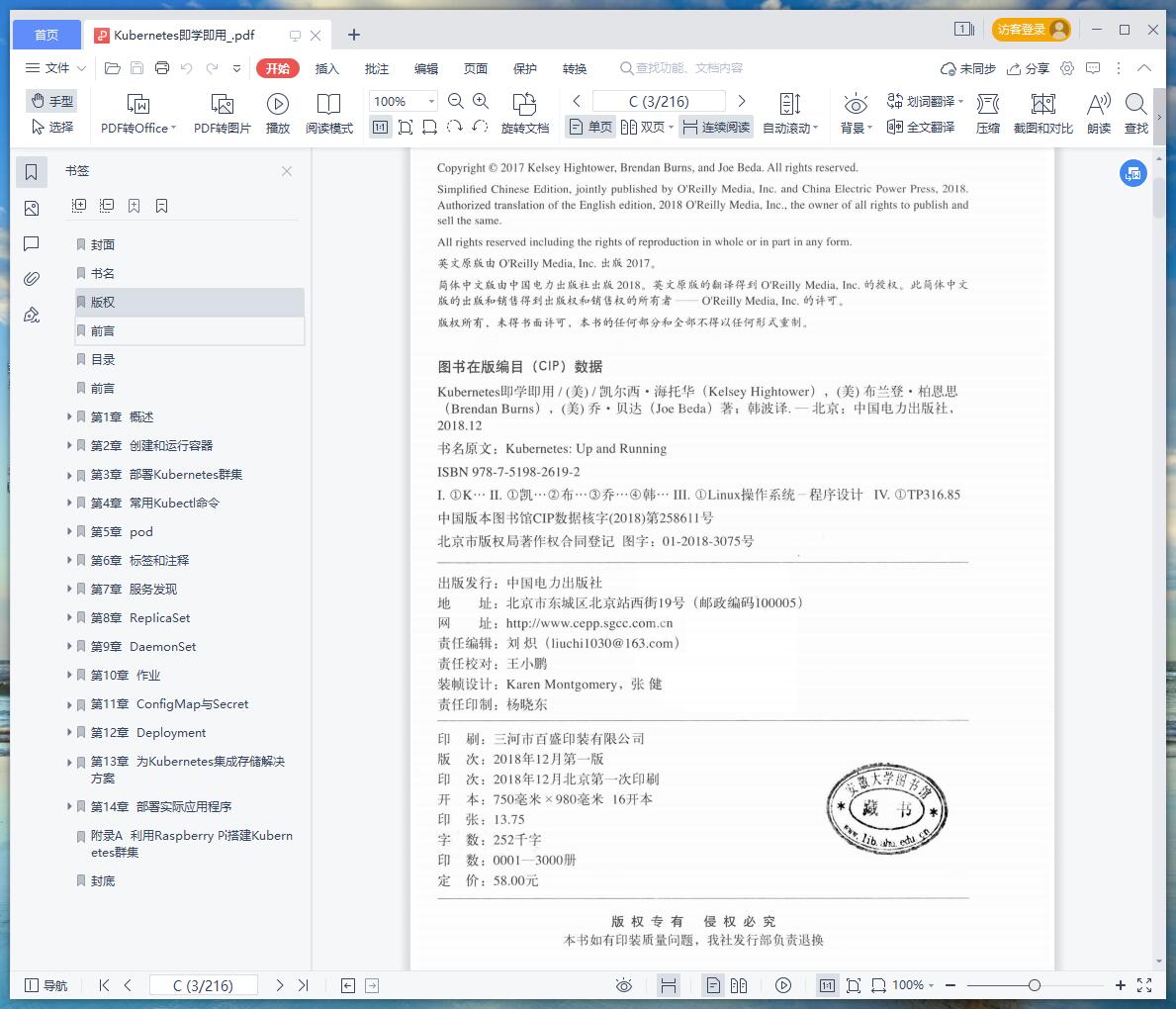Click zoom plus beside the status slider
The image size is (1176, 1009).
tap(1120, 985)
